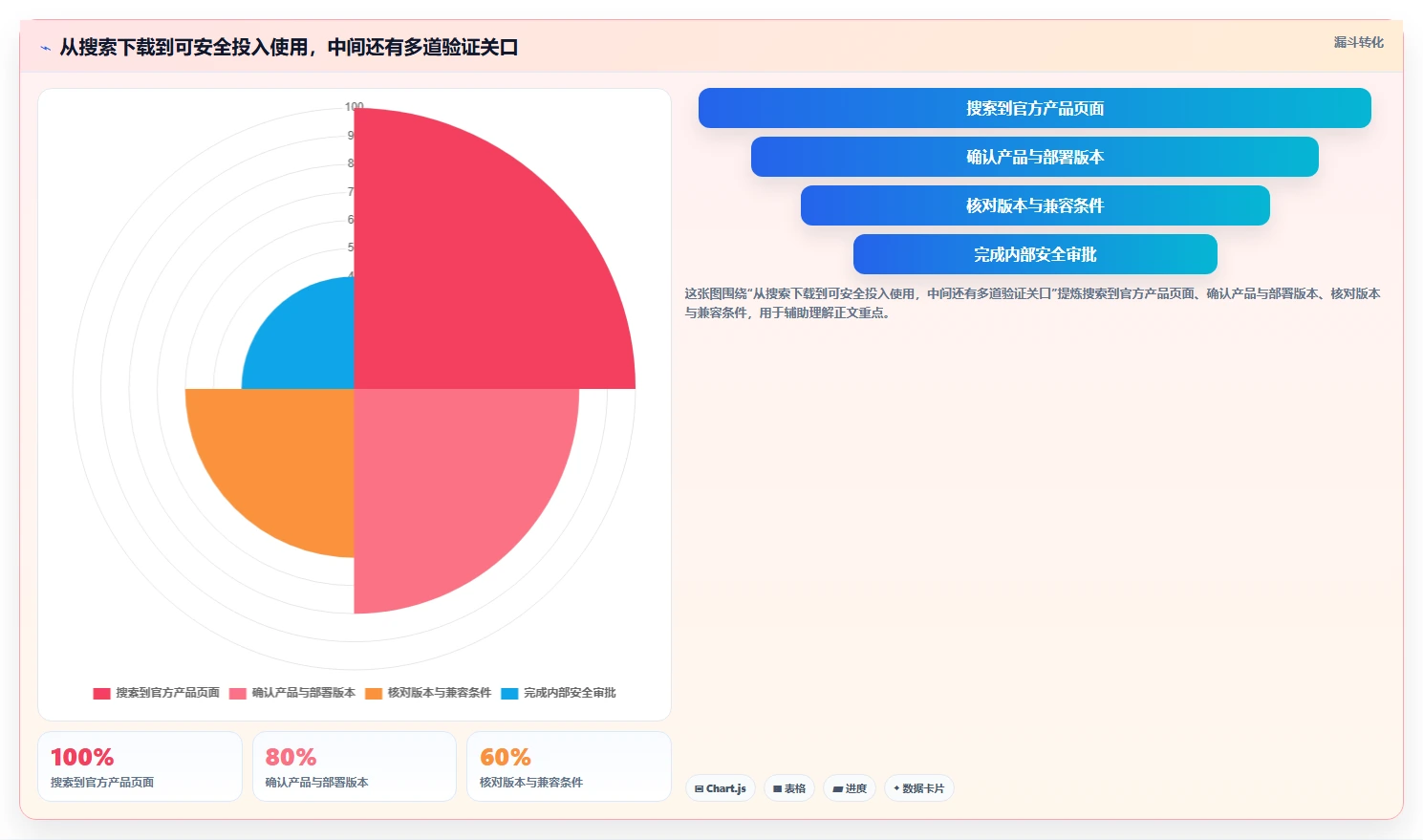This screenshot has width=1423, height=840.
Task: Toggle the orange 核对版本与兼容条件 legend swatch
Action: pyautogui.click(x=374, y=693)
